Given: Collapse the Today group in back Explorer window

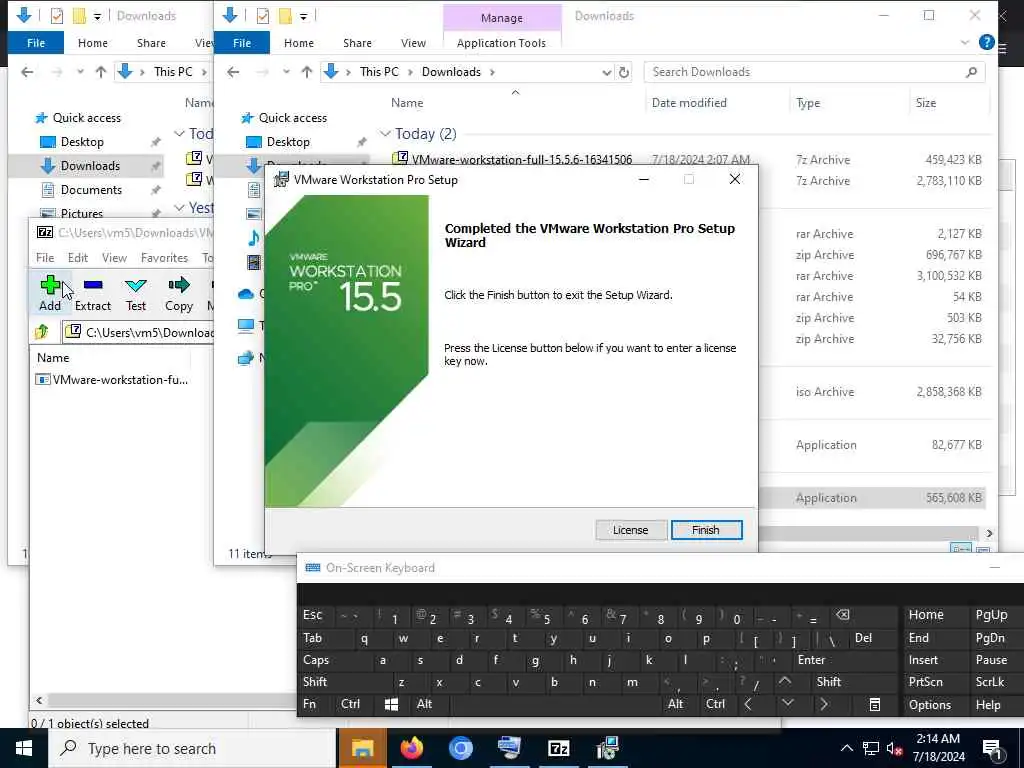Looking at the screenshot, I should click(x=179, y=134).
